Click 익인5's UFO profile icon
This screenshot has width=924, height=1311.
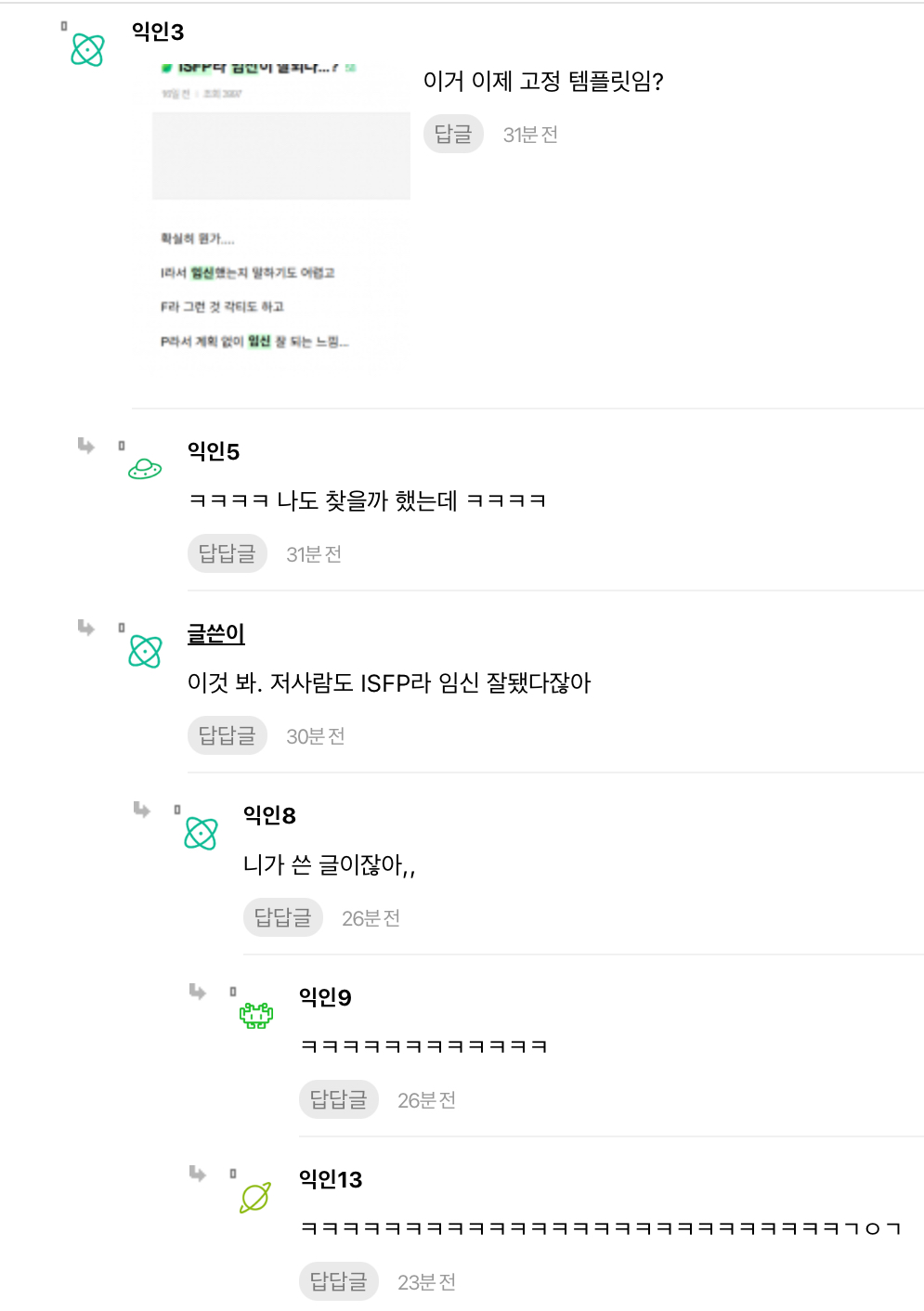click(144, 467)
